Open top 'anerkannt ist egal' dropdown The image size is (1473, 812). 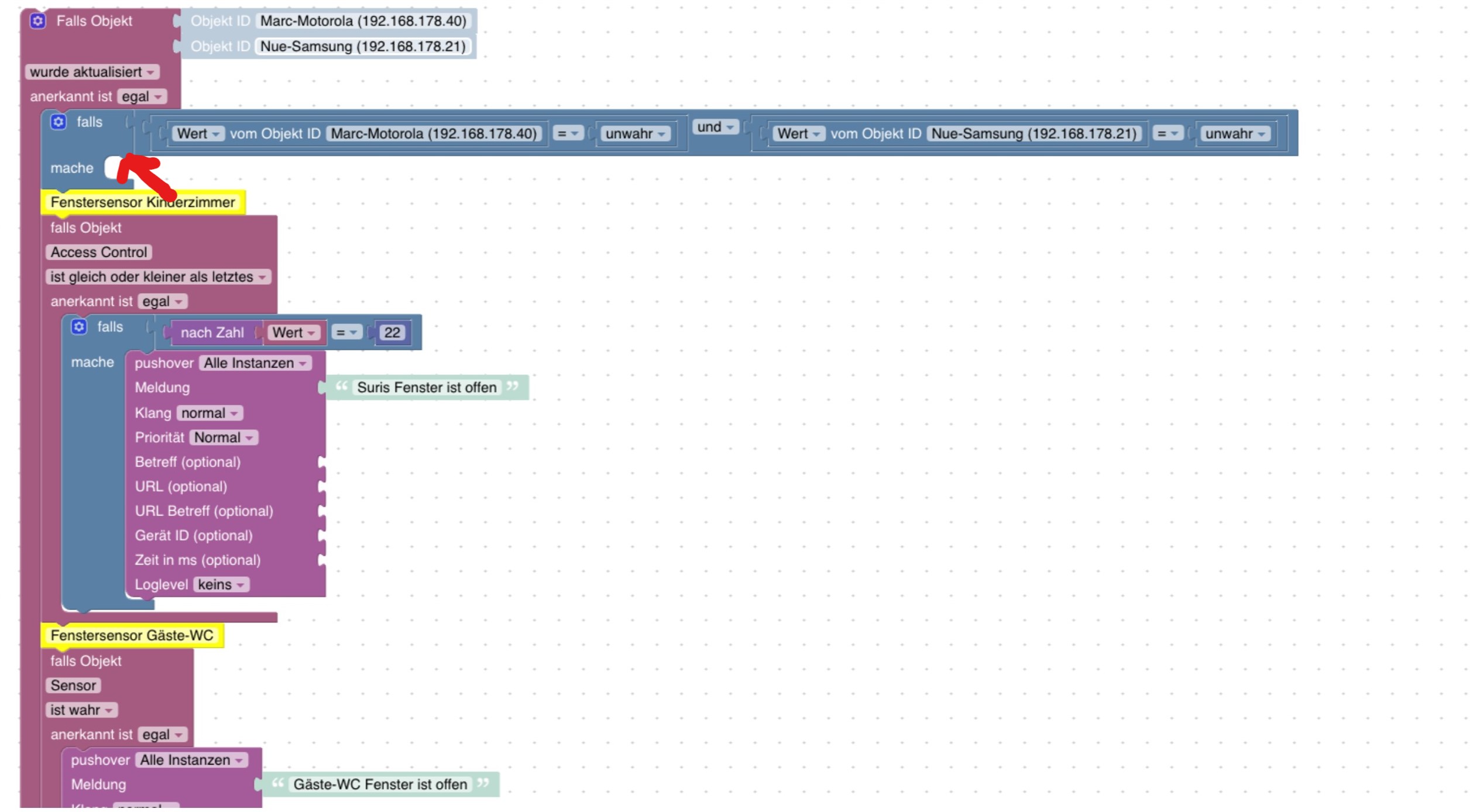(x=142, y=97)
